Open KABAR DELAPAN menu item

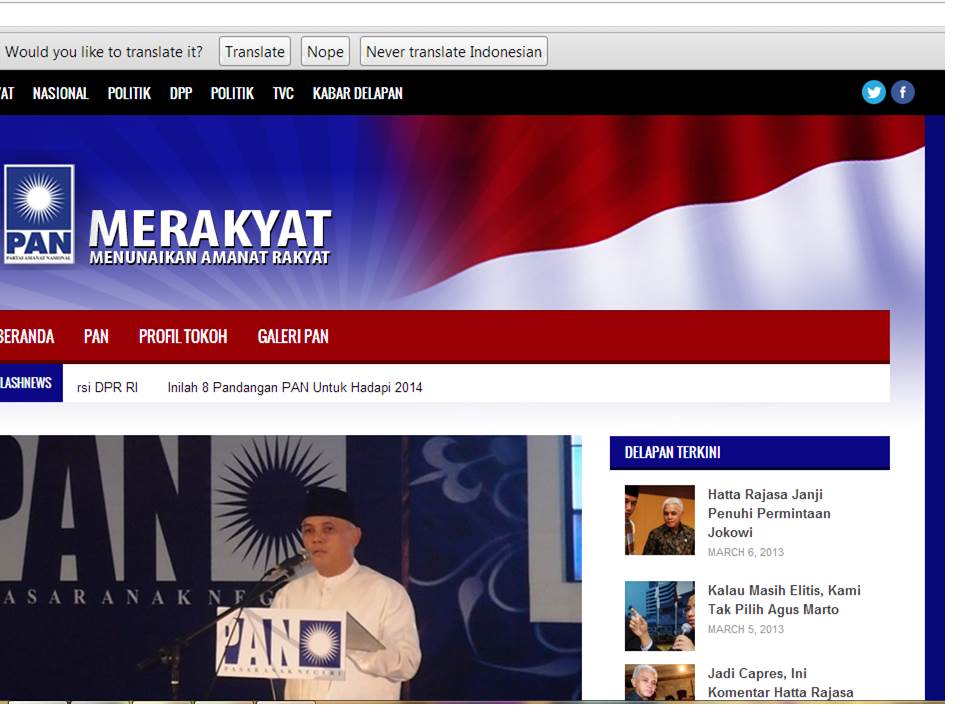point(358,94)
